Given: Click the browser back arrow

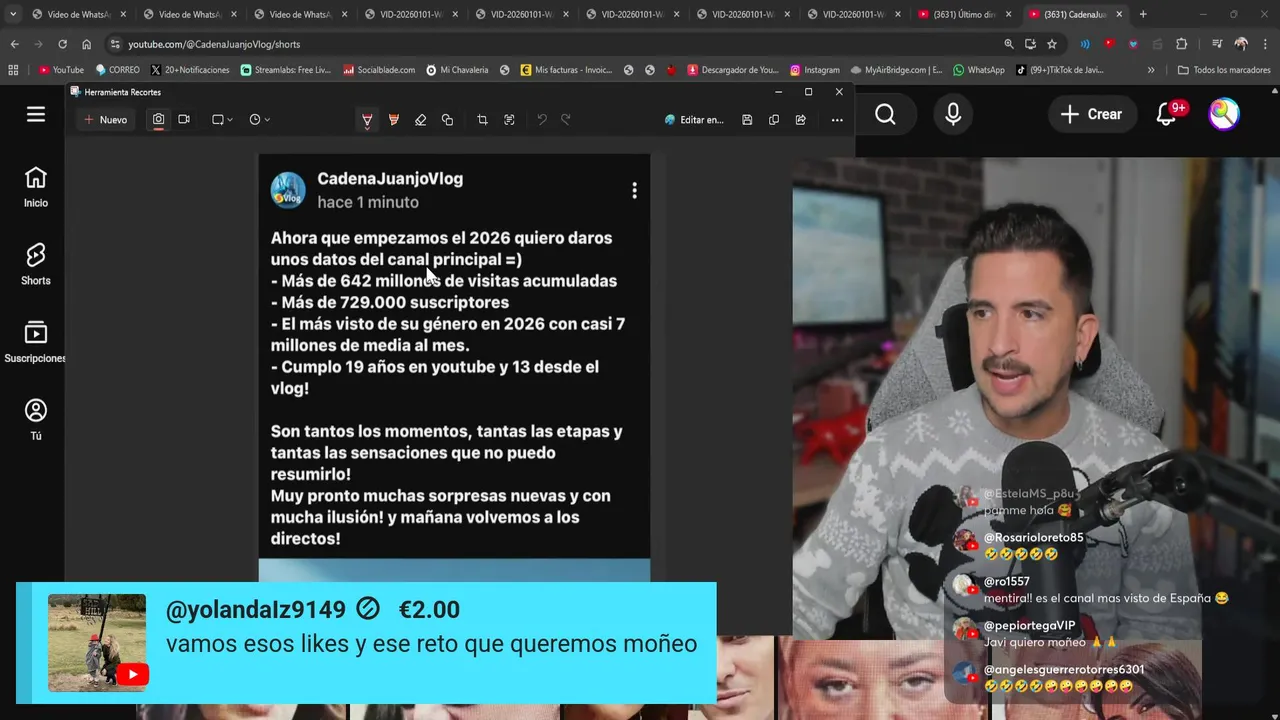Looking at the screenshot, I should pos(14,44).
